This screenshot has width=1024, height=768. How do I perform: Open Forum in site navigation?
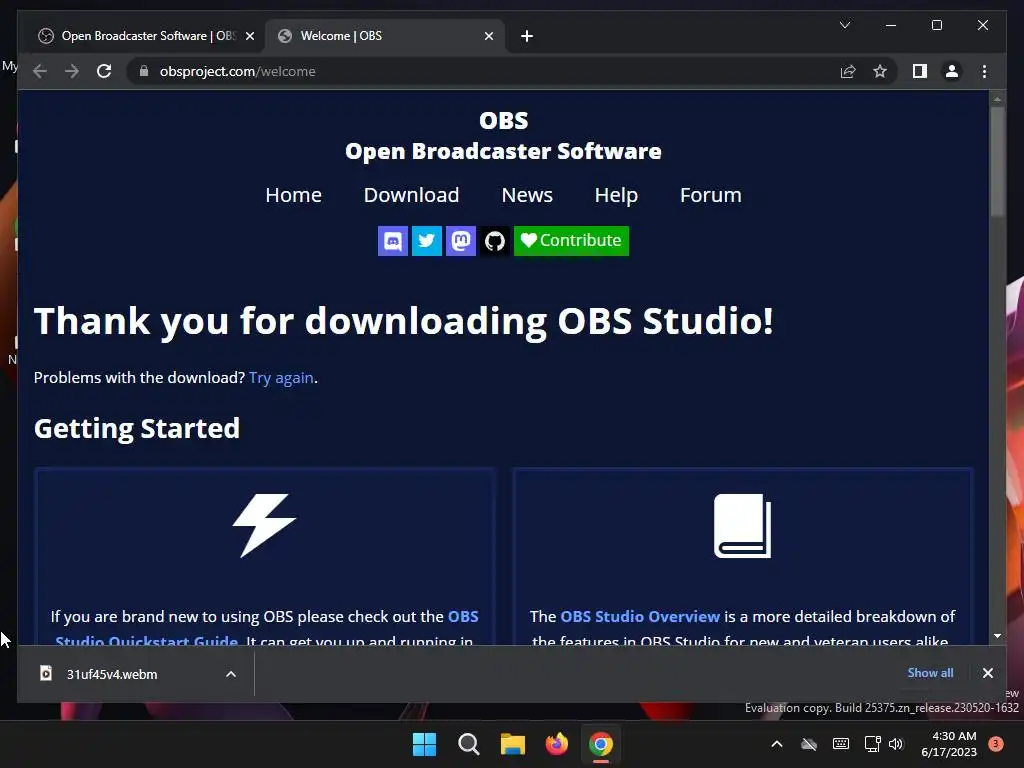coord(711,195)
